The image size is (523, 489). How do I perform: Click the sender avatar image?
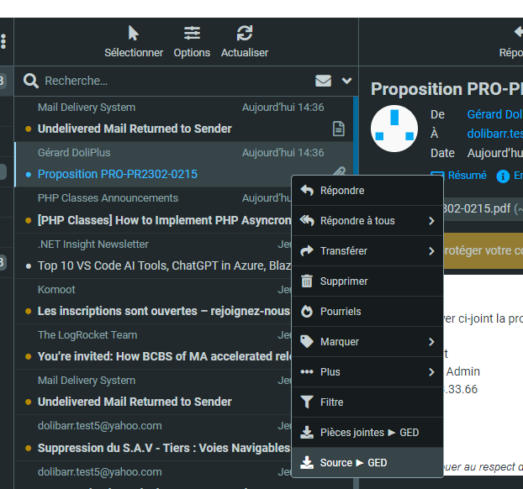point(394,128)
